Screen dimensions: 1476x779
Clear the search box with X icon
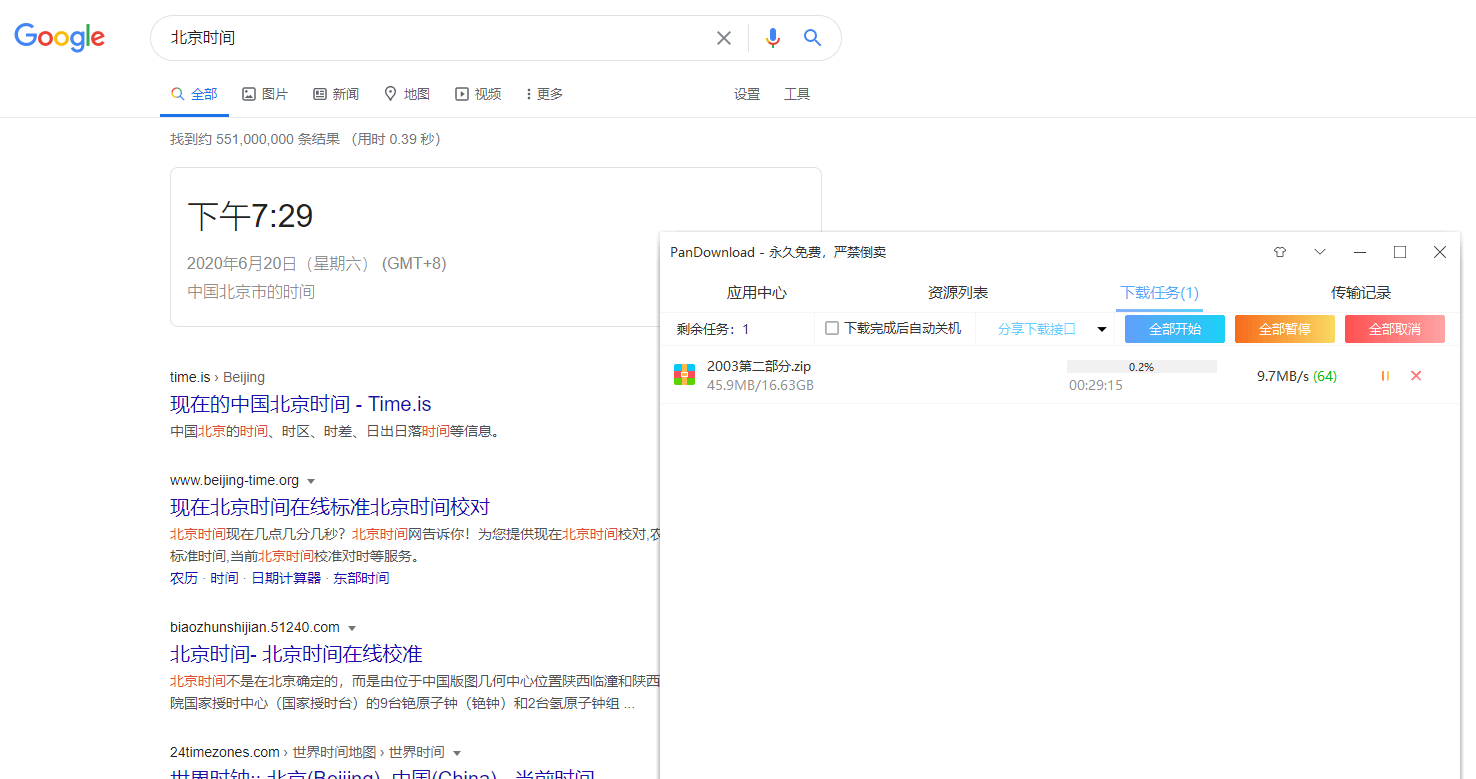(724, 38)
